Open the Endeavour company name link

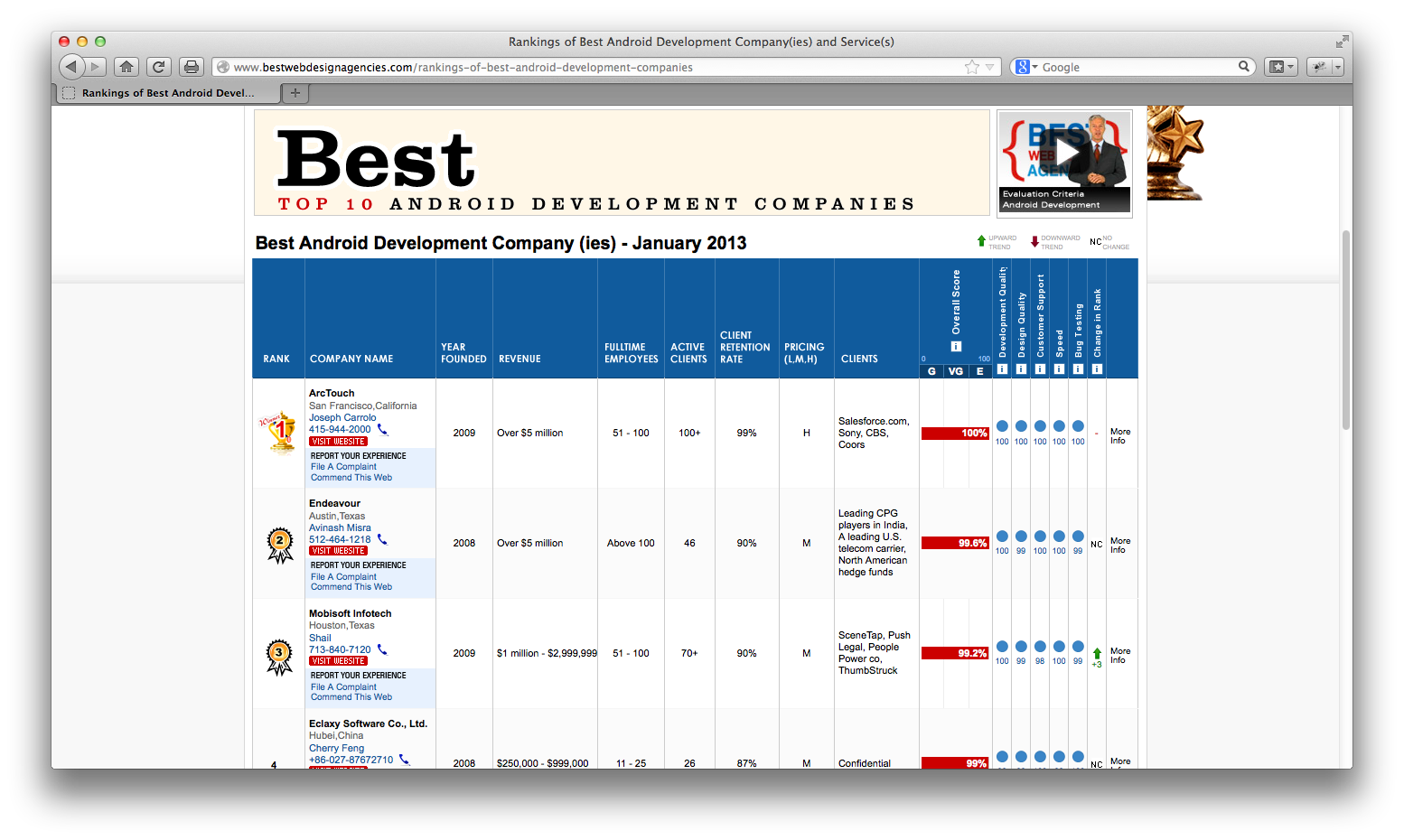point(334,503)
